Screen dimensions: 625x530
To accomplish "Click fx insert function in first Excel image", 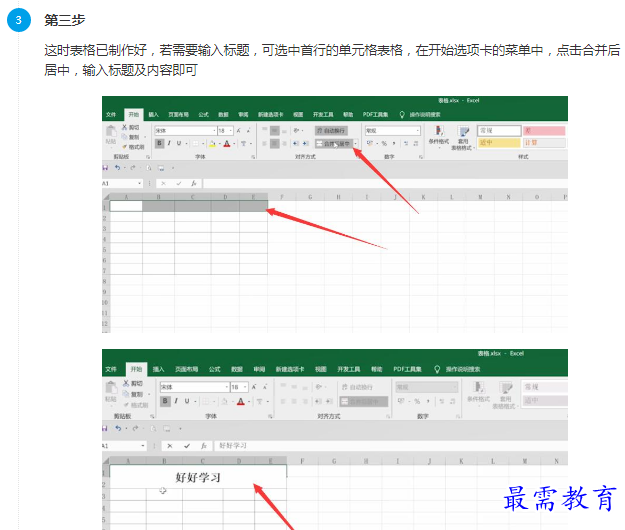I will tap(194, 184).
